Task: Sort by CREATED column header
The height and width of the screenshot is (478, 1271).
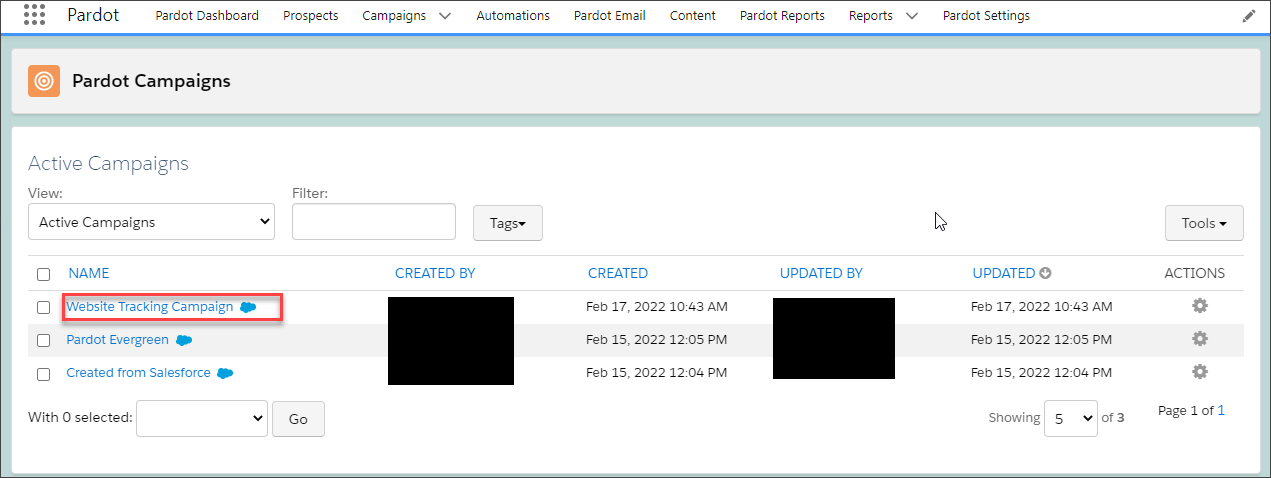Action: pos(618,273)
